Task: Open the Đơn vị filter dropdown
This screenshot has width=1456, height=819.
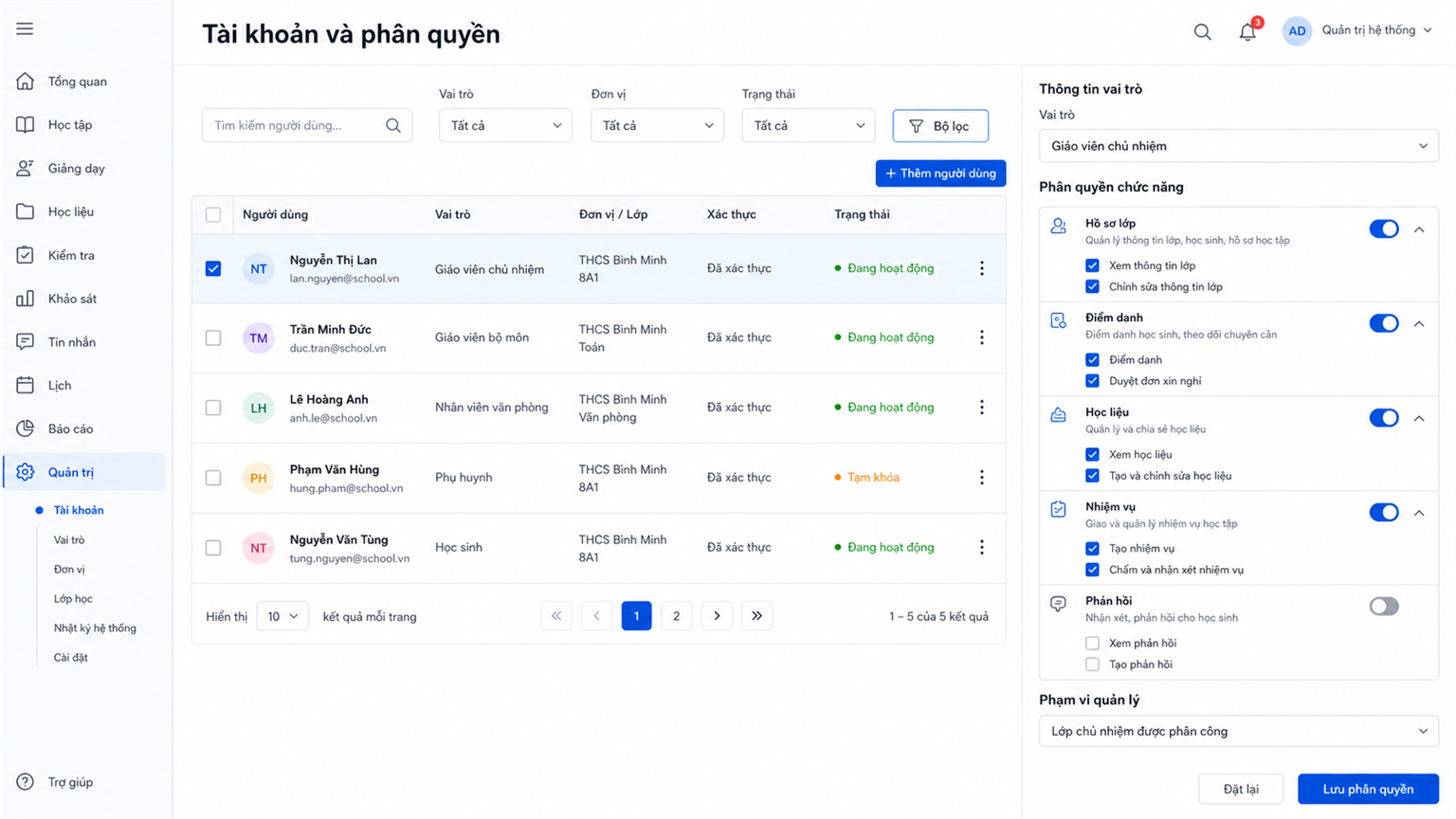Action: click(x=657, y=125)
